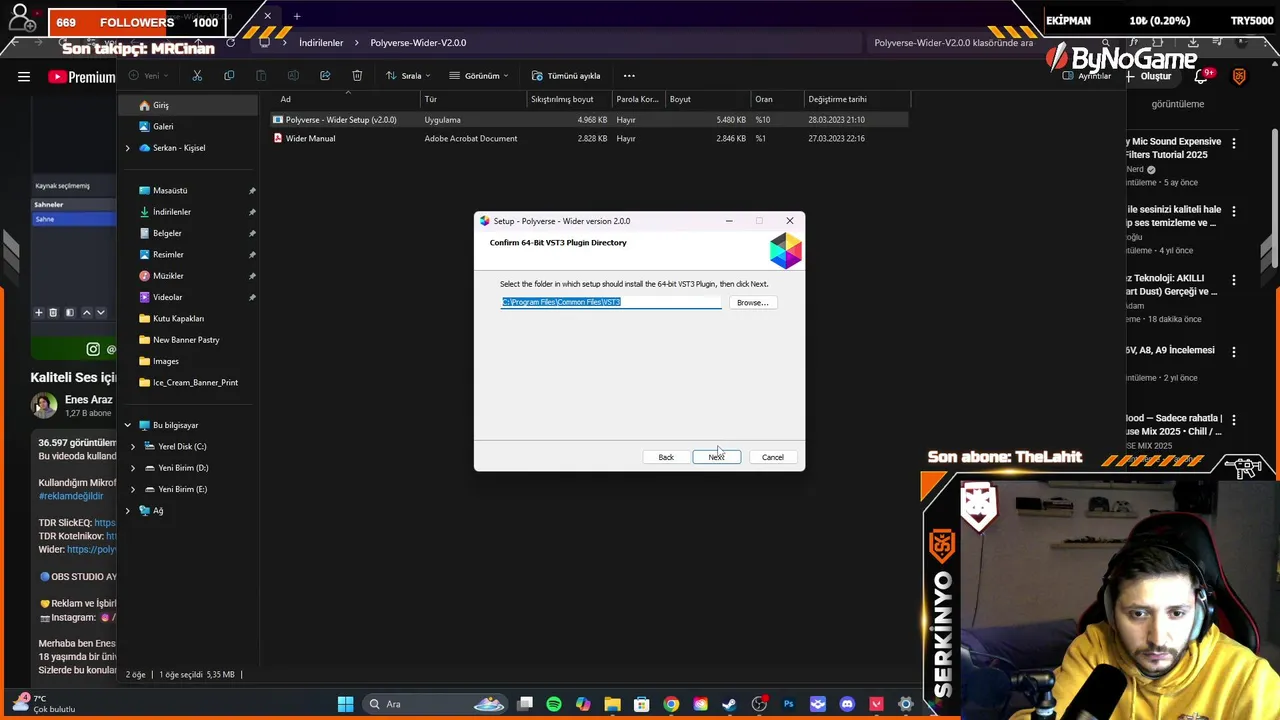Click Cancel in the Setup dialog

coord(773,457)
